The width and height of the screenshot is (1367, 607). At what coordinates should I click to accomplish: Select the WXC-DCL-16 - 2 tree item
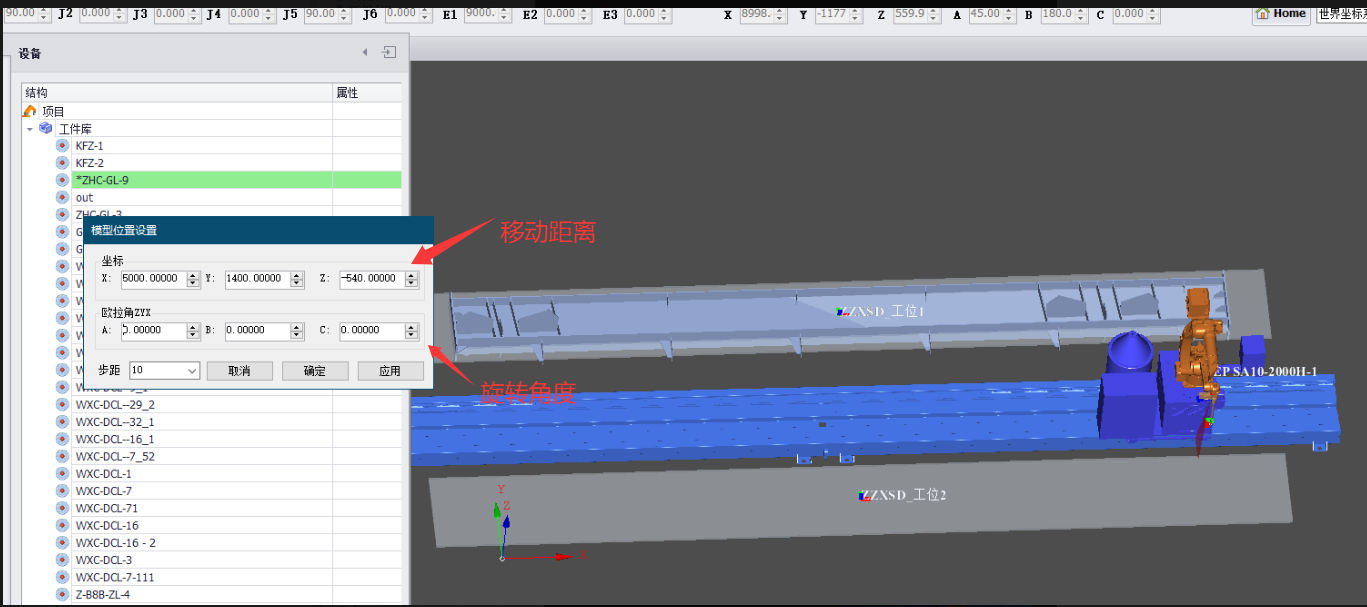click(115, 543)
